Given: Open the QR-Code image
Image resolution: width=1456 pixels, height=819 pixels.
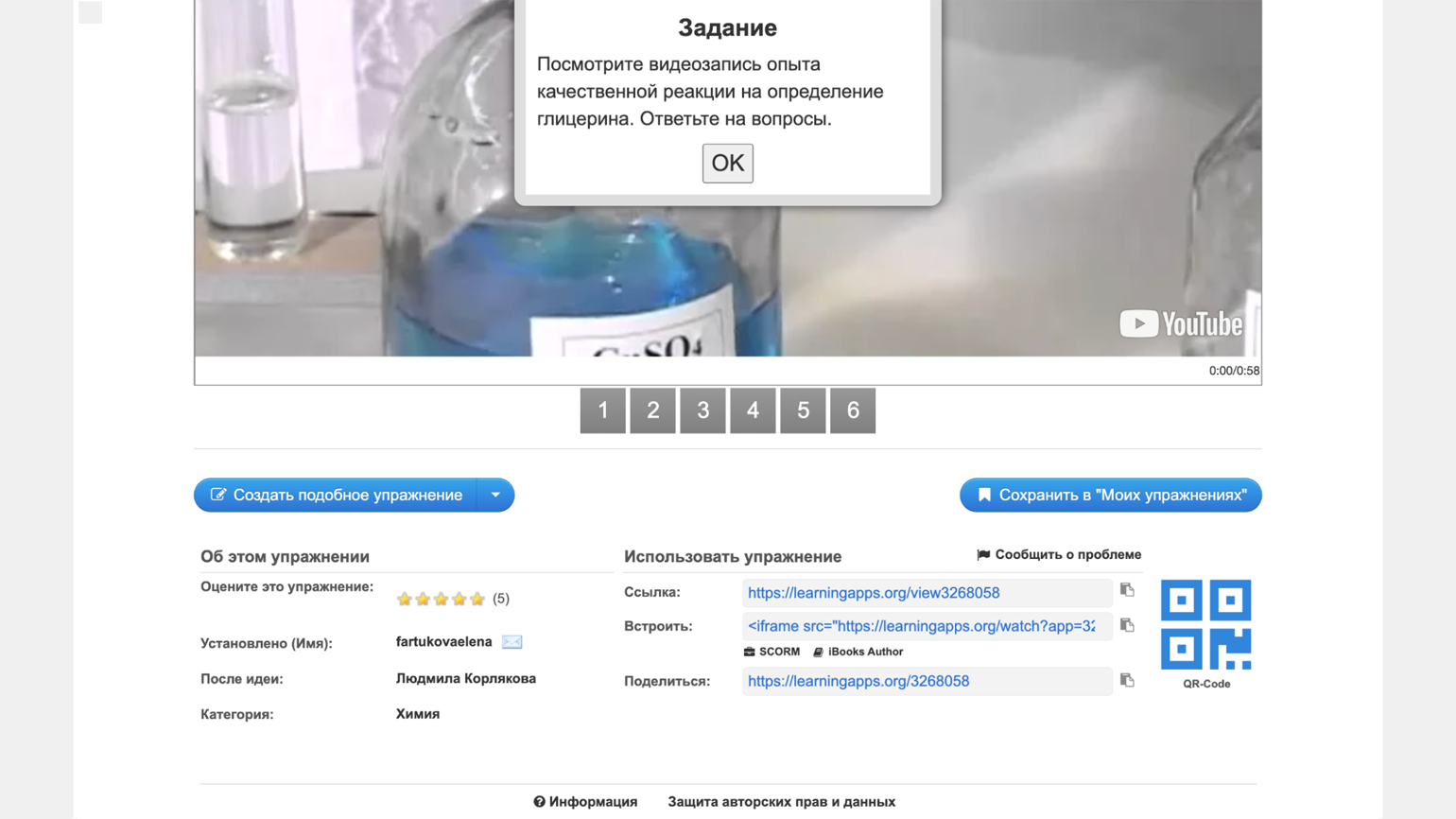Looking at the screenshot, I should (x=1205, y=624).
